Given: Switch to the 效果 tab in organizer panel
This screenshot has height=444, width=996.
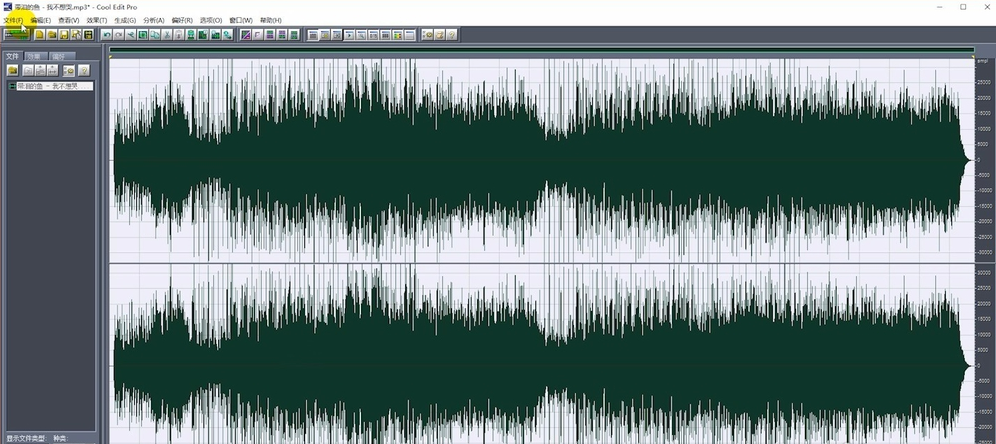Looking at the screenshot, I should [x=36, y=57].
